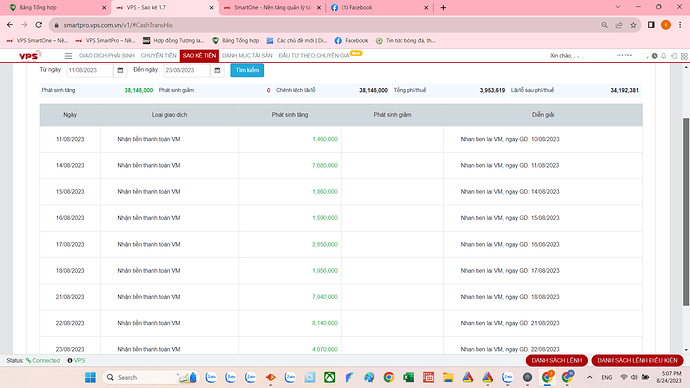Screen dimensions: 690x388
Task: Click the Tìm kiếm search button
Action: click(x=247, y=70)
